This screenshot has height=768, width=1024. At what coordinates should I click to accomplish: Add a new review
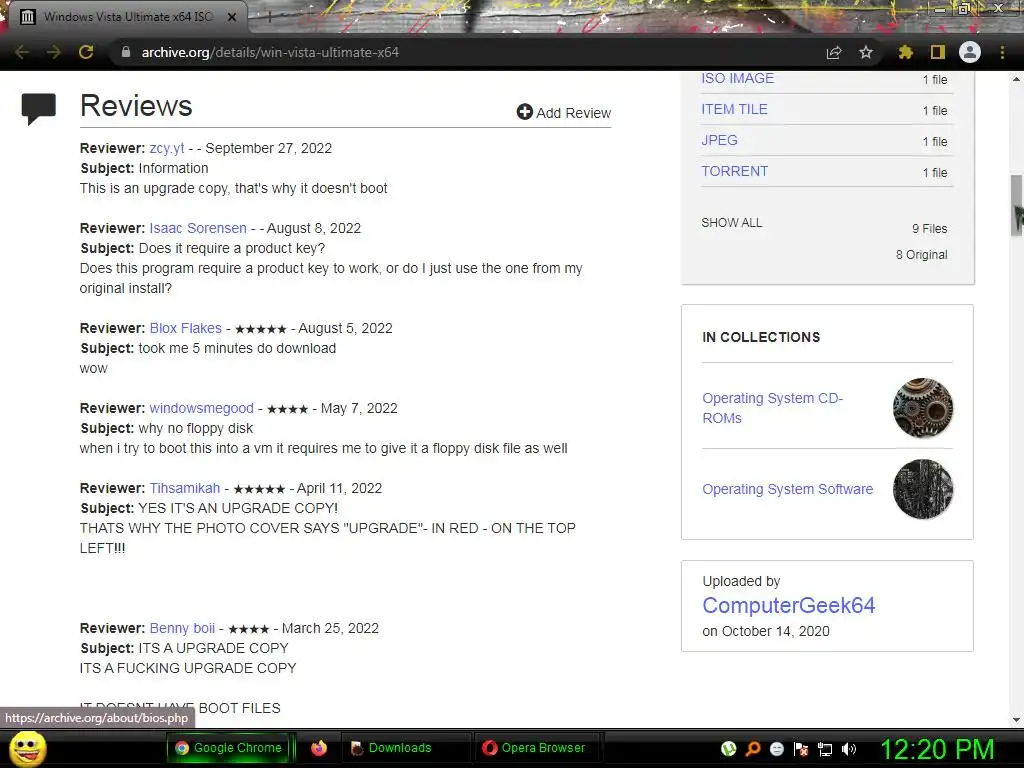tap(564, 112)
